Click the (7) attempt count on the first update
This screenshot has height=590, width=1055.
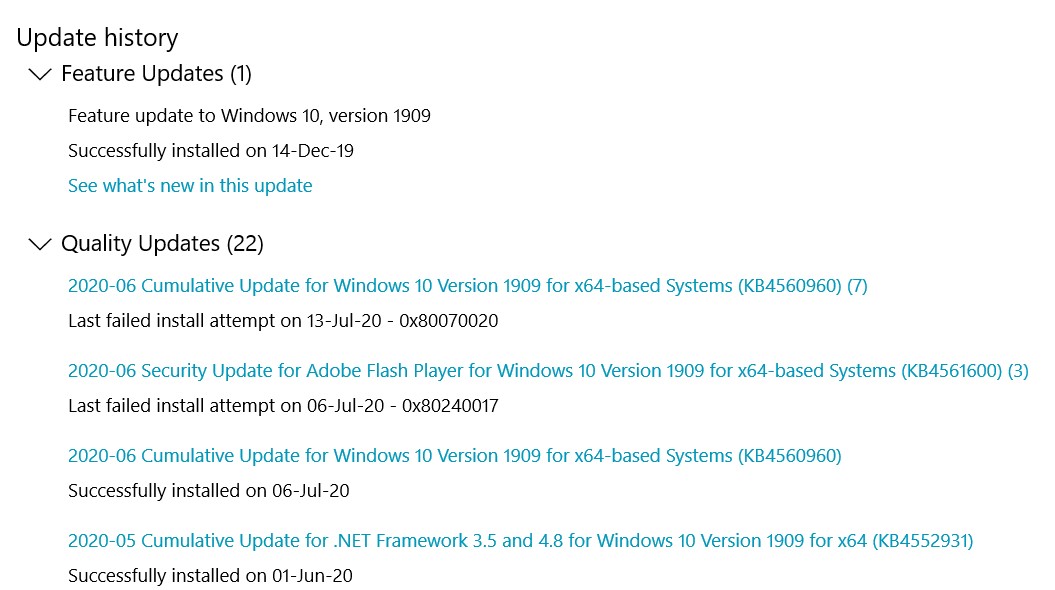857,286
